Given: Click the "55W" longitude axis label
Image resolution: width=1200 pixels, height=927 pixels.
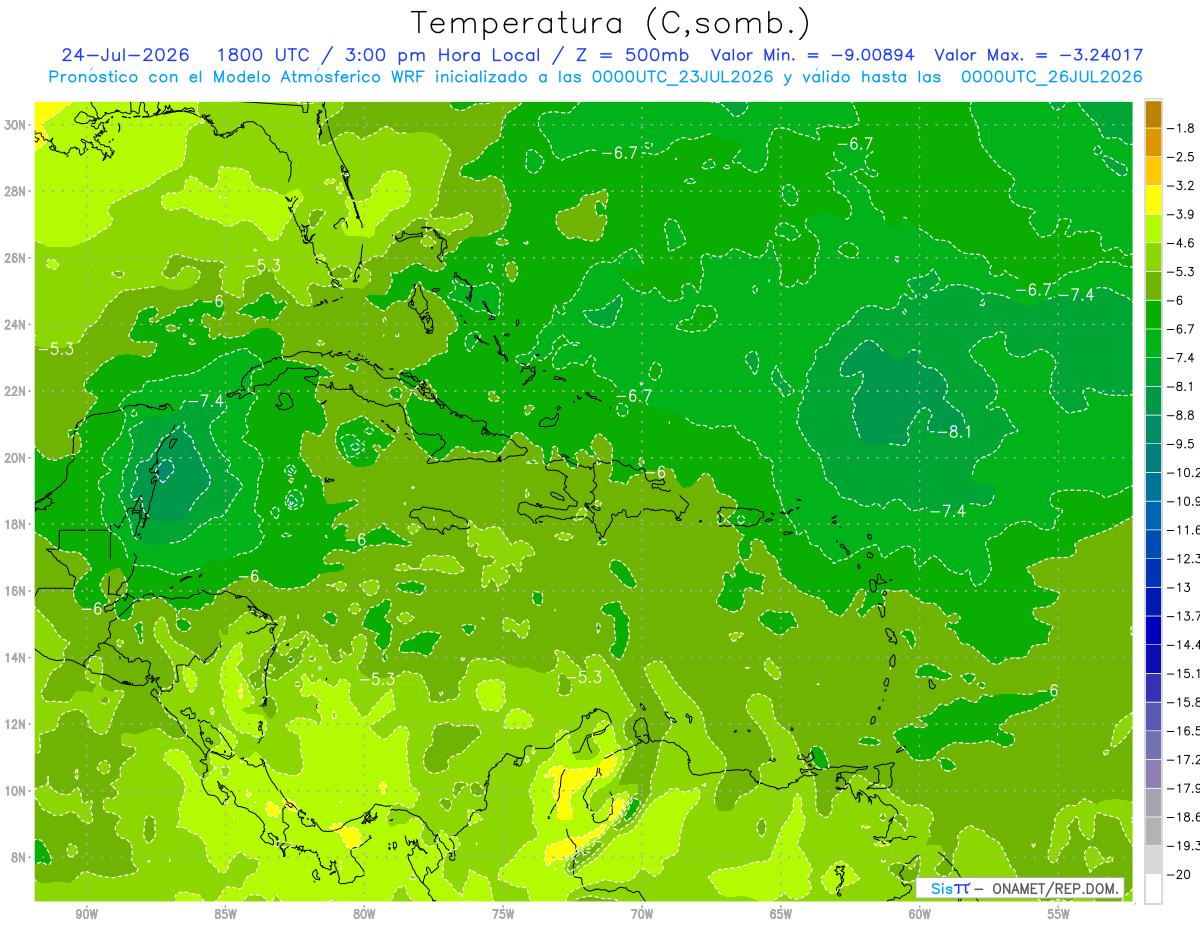Looking at the screenshot, I should (x=1058, y=914).
